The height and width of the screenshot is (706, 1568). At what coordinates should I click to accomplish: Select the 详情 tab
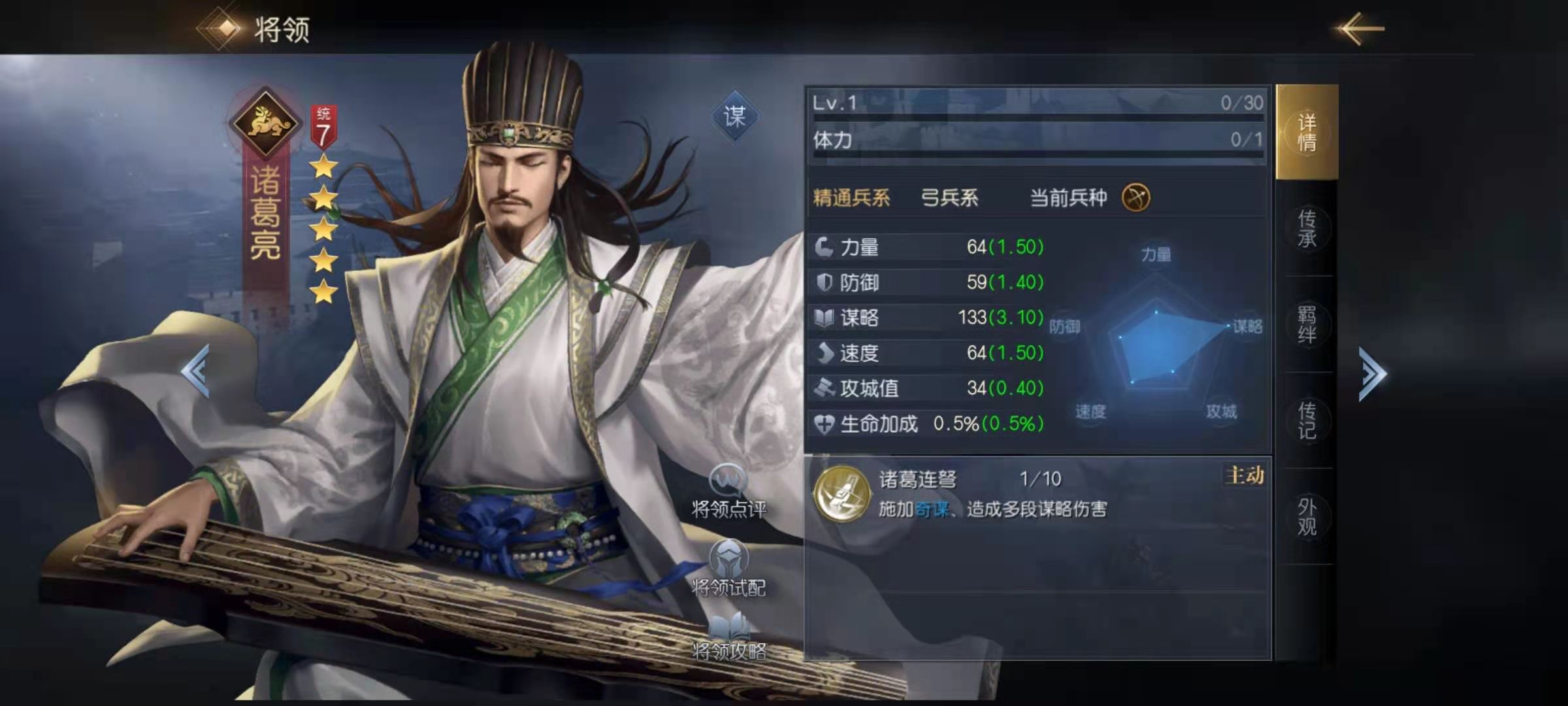point(1307,132)
